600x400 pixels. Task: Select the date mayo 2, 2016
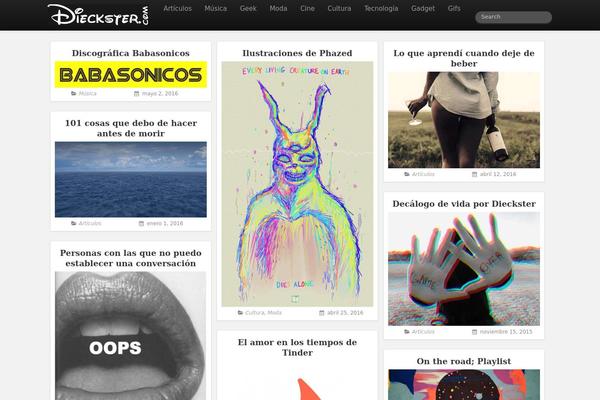pyautogui.click(x=160, y=93)
